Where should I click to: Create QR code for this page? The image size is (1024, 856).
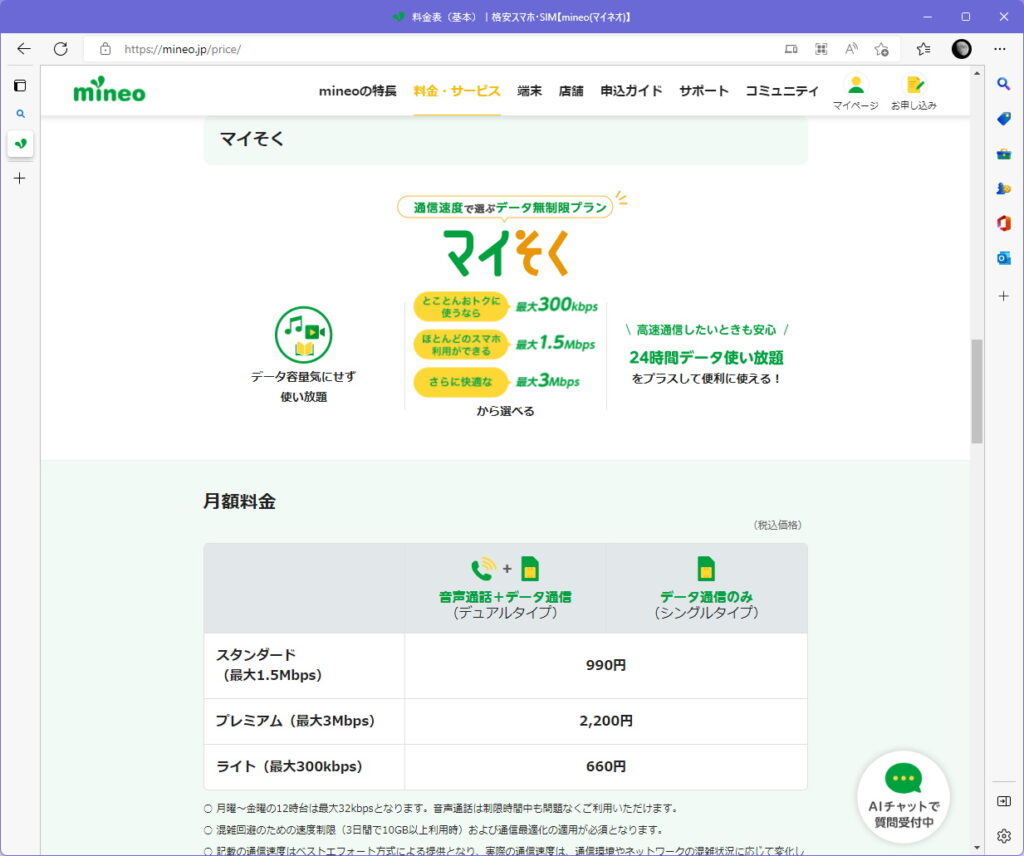click(821, 49)
